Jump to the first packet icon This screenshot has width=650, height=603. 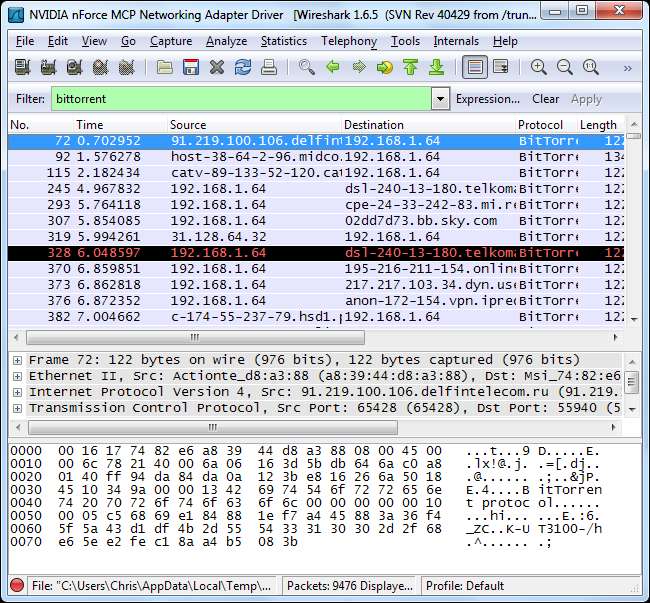(411, 67)
